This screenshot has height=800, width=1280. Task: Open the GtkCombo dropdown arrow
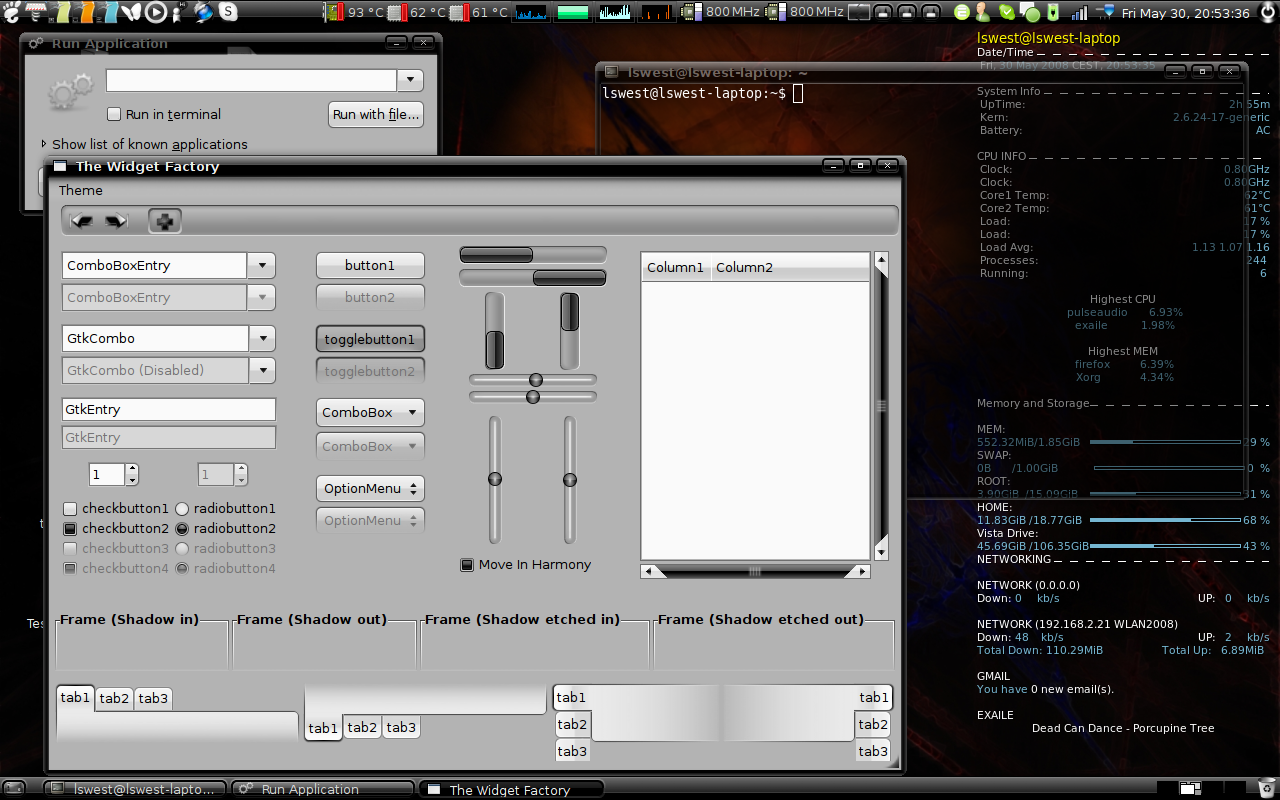coord(262,338)
